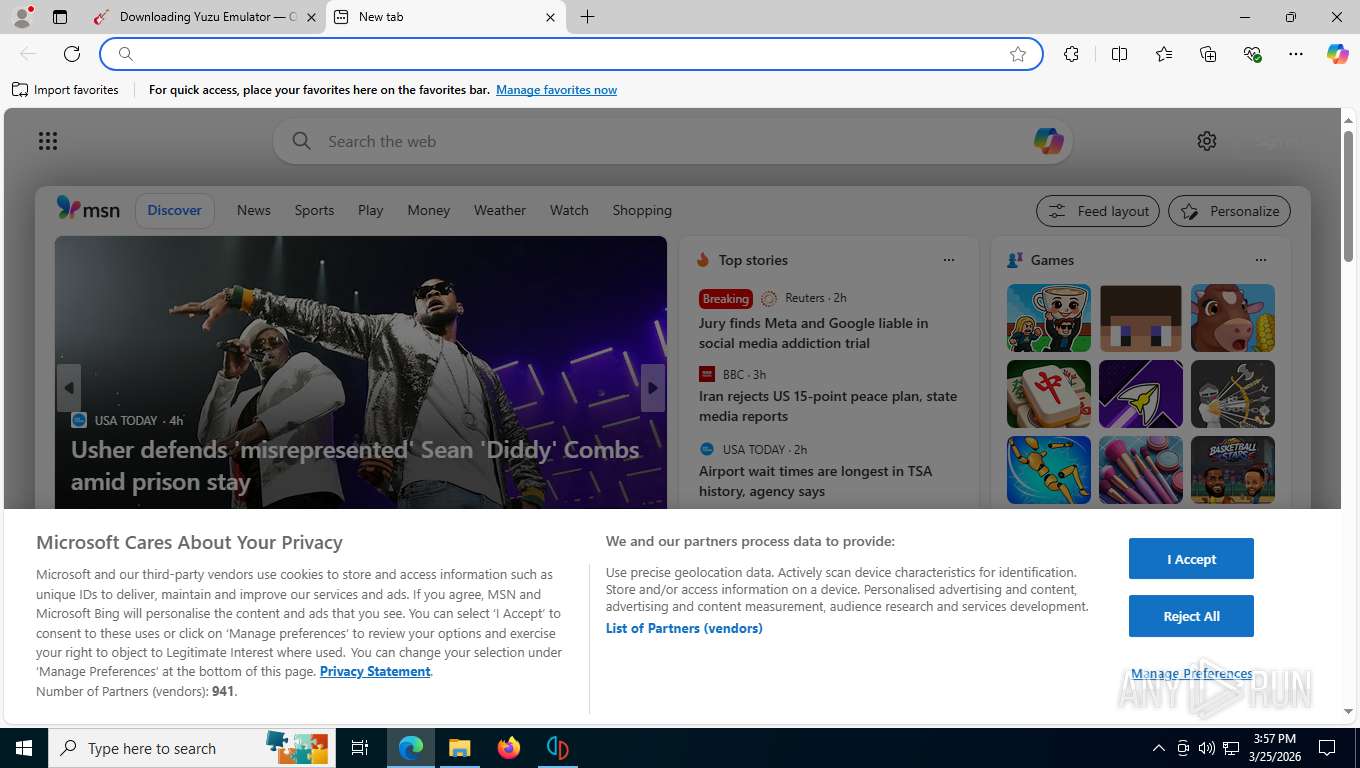Open Games card more options ellipsis
The width and height of the screenshot is (1360, 768).
[x=1261, y=260]
